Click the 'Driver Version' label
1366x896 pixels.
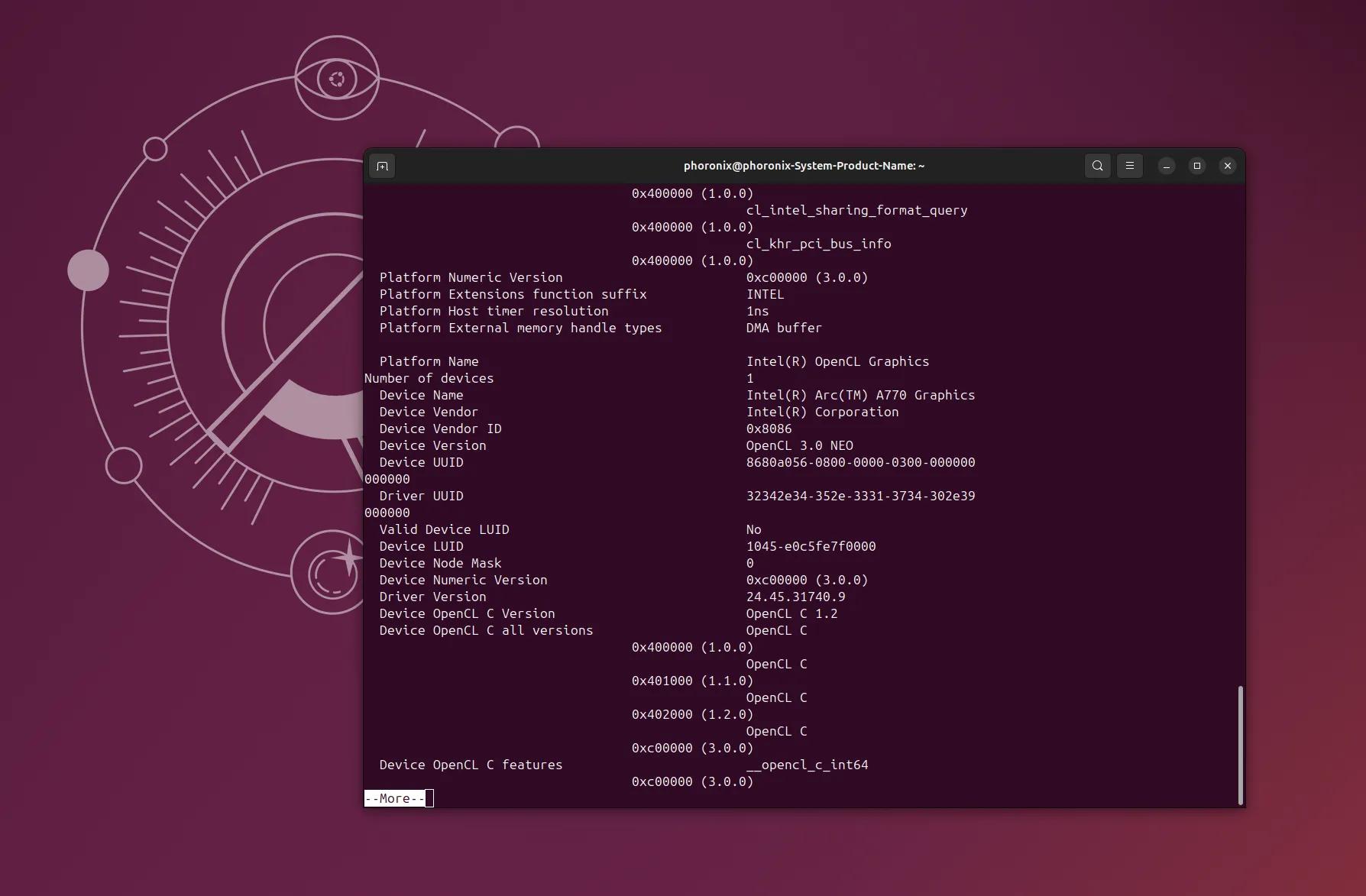click(x=432, y=597)
